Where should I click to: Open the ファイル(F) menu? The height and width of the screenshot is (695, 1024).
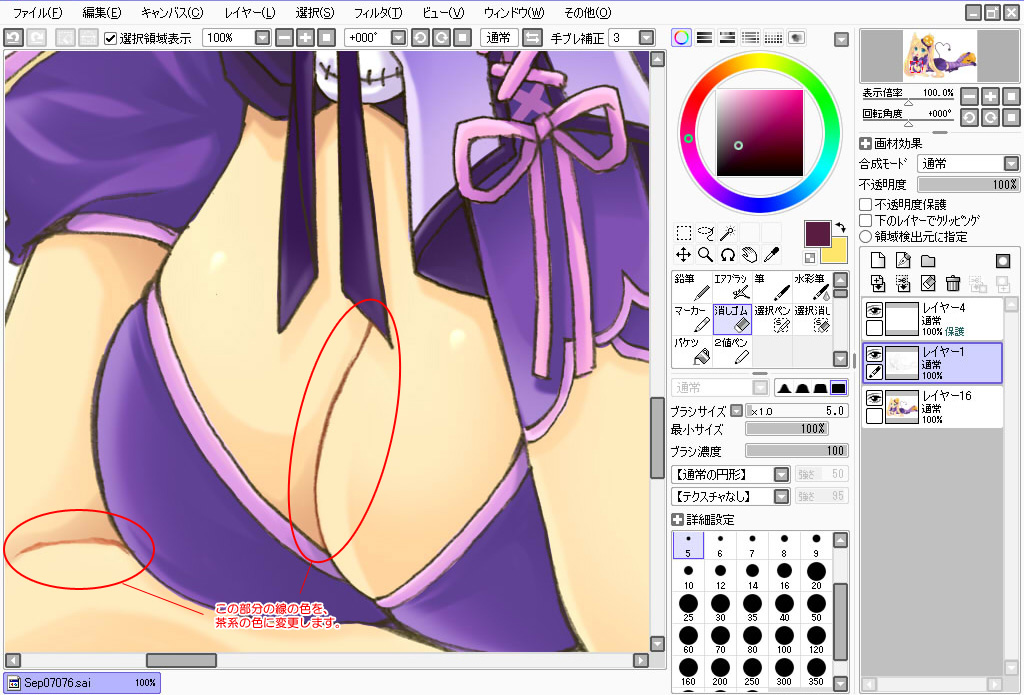[37, 12]
